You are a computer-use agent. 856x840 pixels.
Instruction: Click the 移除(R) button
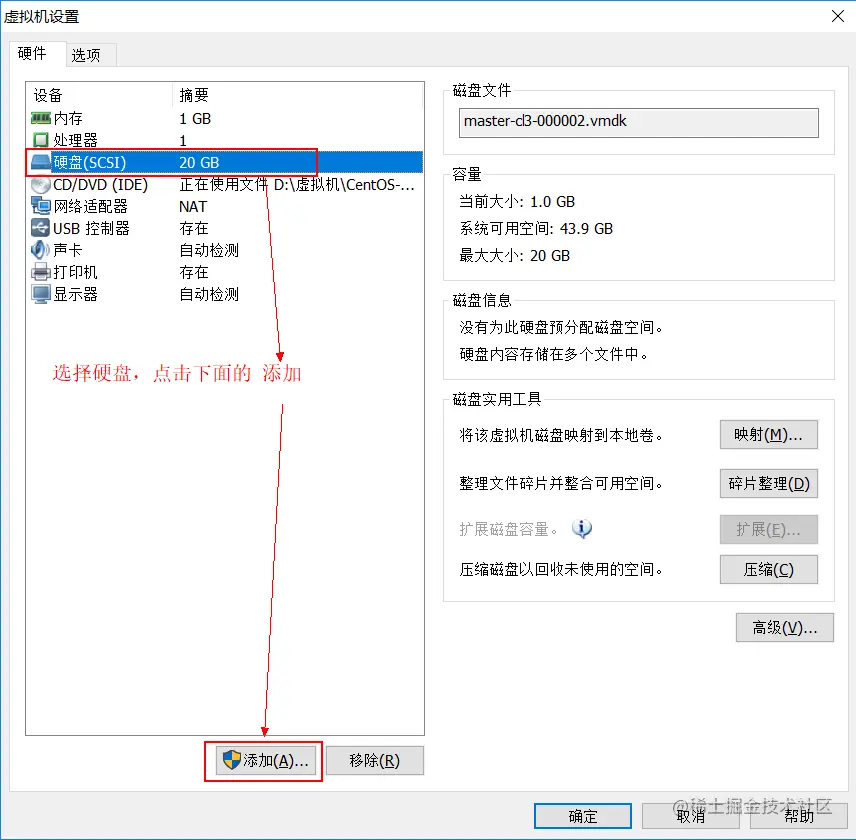coord(374,760)
